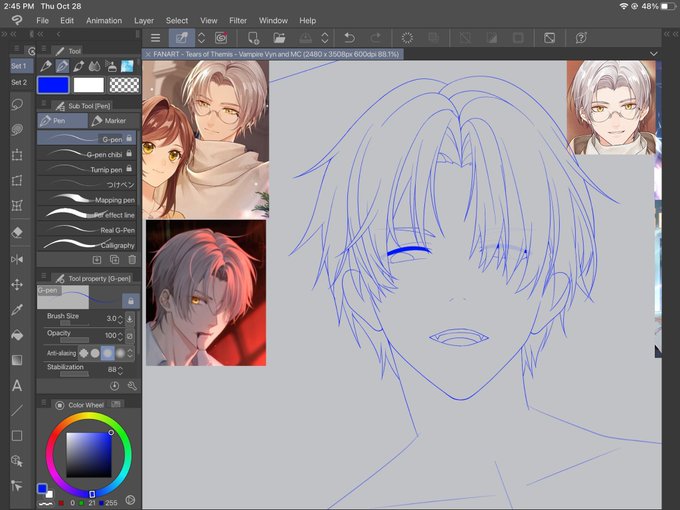
Task: Open the Edit menu
Action: point(67,20)
